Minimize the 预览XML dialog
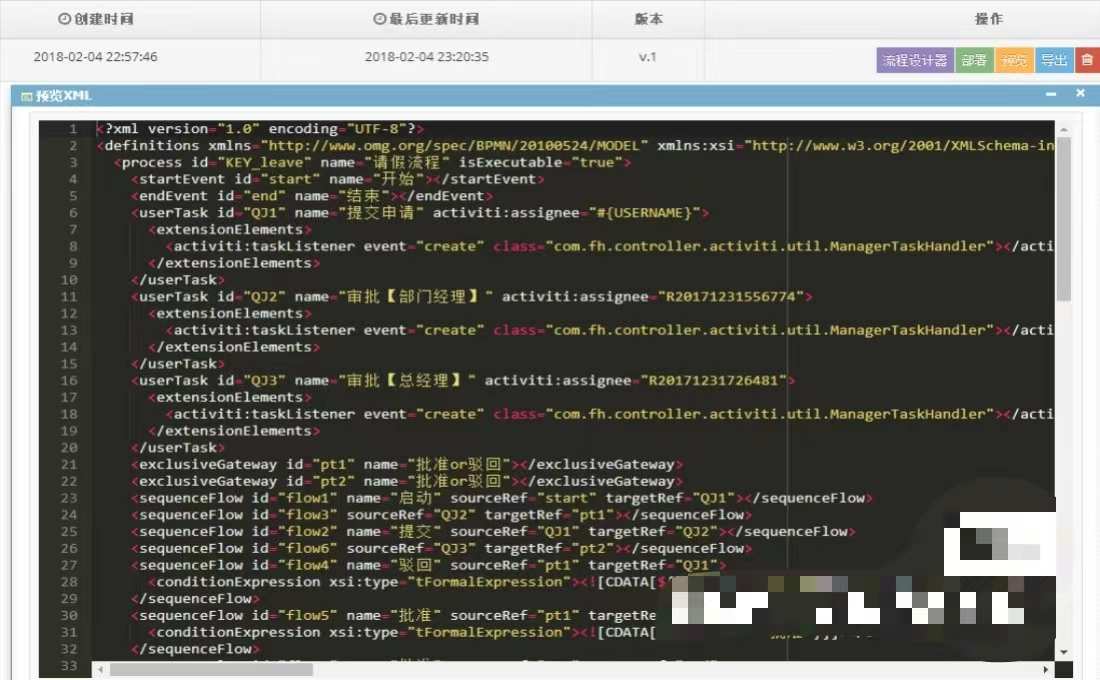 [1050, 93]
